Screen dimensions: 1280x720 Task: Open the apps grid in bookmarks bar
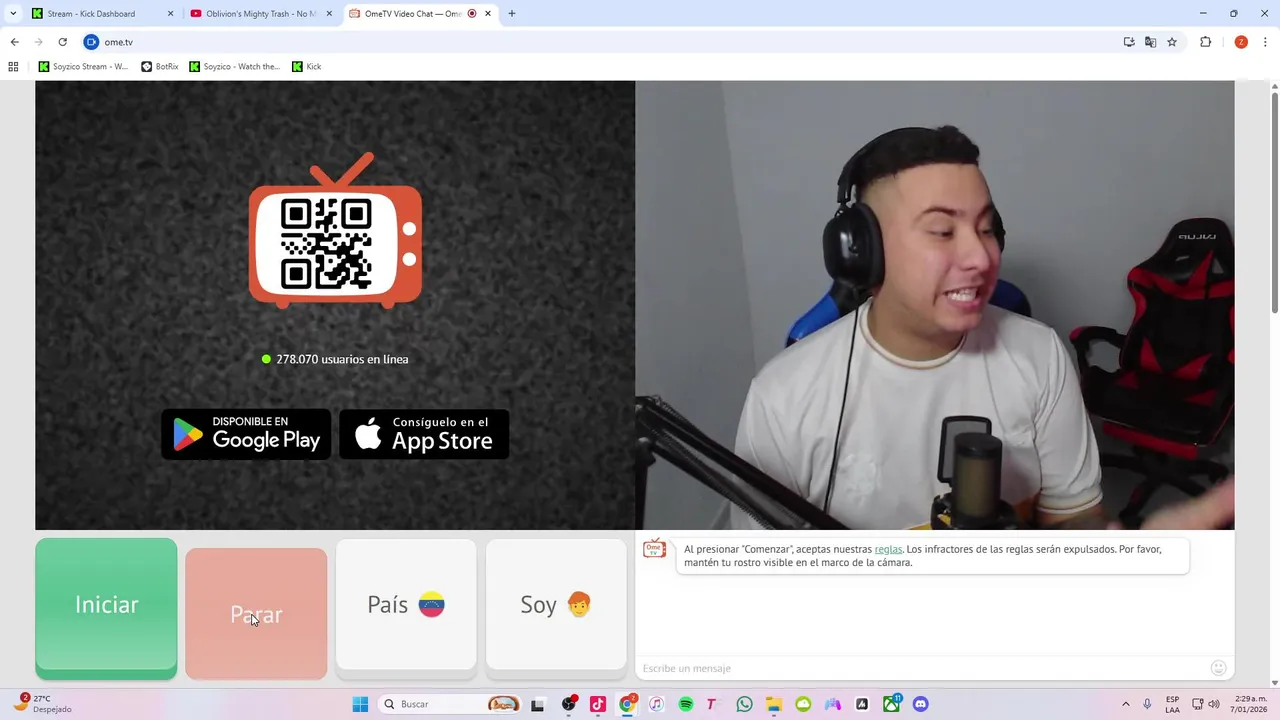pos(13,67)
